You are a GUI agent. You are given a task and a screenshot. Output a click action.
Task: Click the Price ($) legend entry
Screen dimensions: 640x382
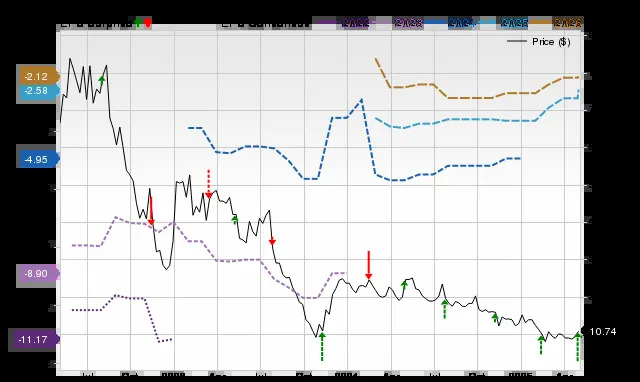pyautogui.click(x=539, y=42)
